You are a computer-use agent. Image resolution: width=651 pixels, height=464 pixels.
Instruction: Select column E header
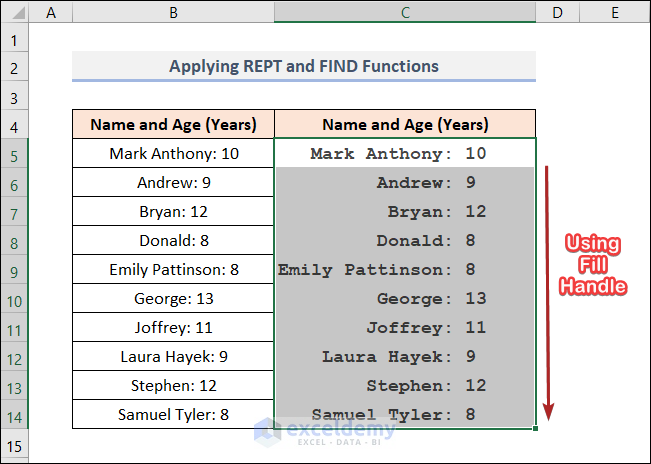tap(614, 13)
